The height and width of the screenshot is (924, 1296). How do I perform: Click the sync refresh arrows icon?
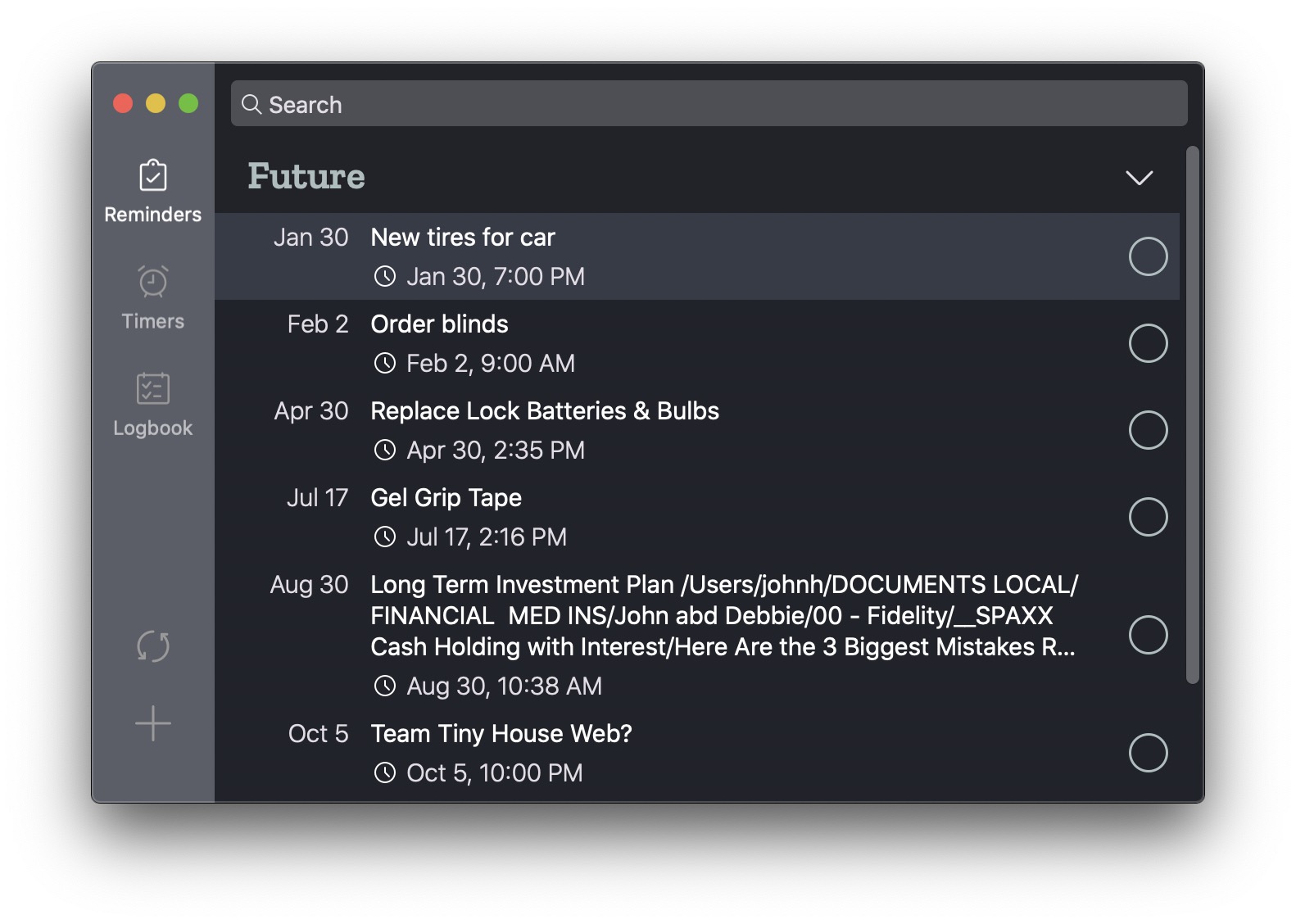[x=152, y=646]
